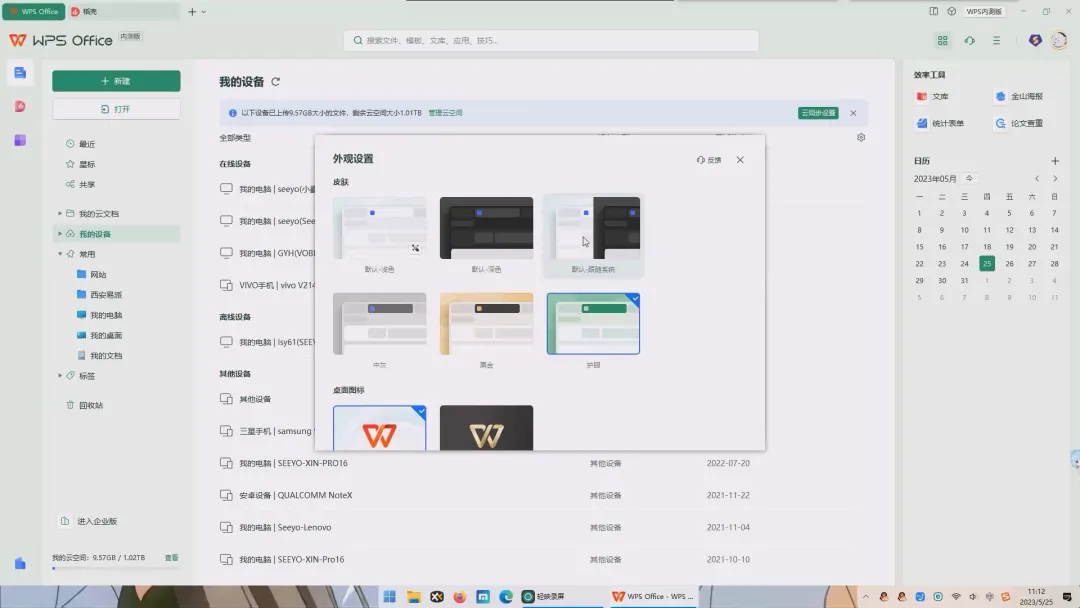Viewport: 1080px width, 608px height.
Task: Select the 默认-跟随系统 skin
Action: [x=593, y=235]
